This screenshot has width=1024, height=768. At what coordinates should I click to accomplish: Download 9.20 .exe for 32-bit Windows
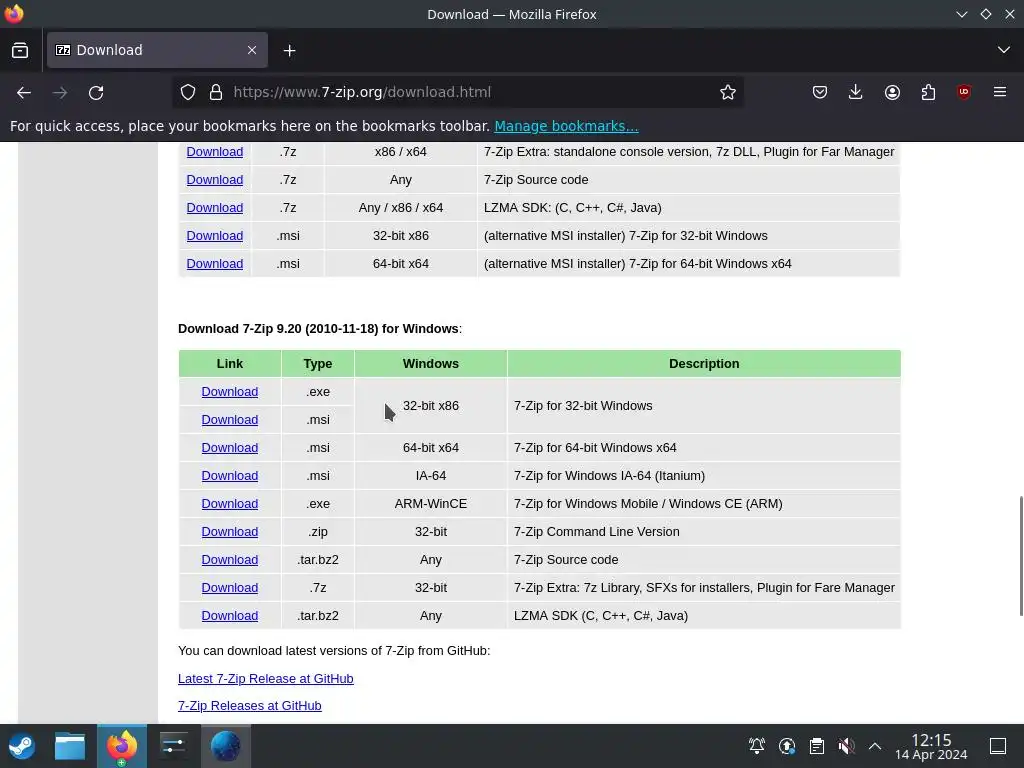(230, 392)
